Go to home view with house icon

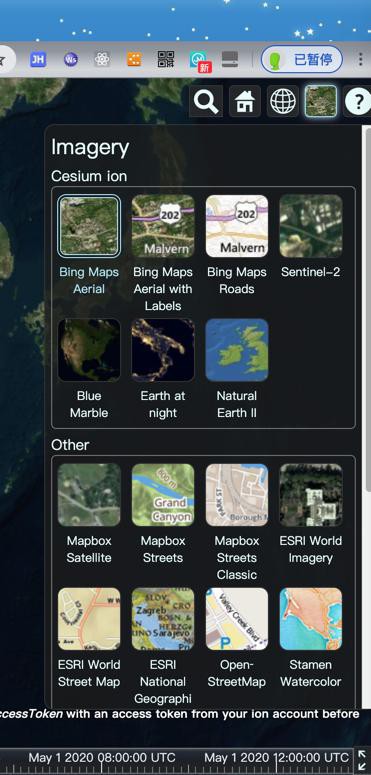point(245,101)
